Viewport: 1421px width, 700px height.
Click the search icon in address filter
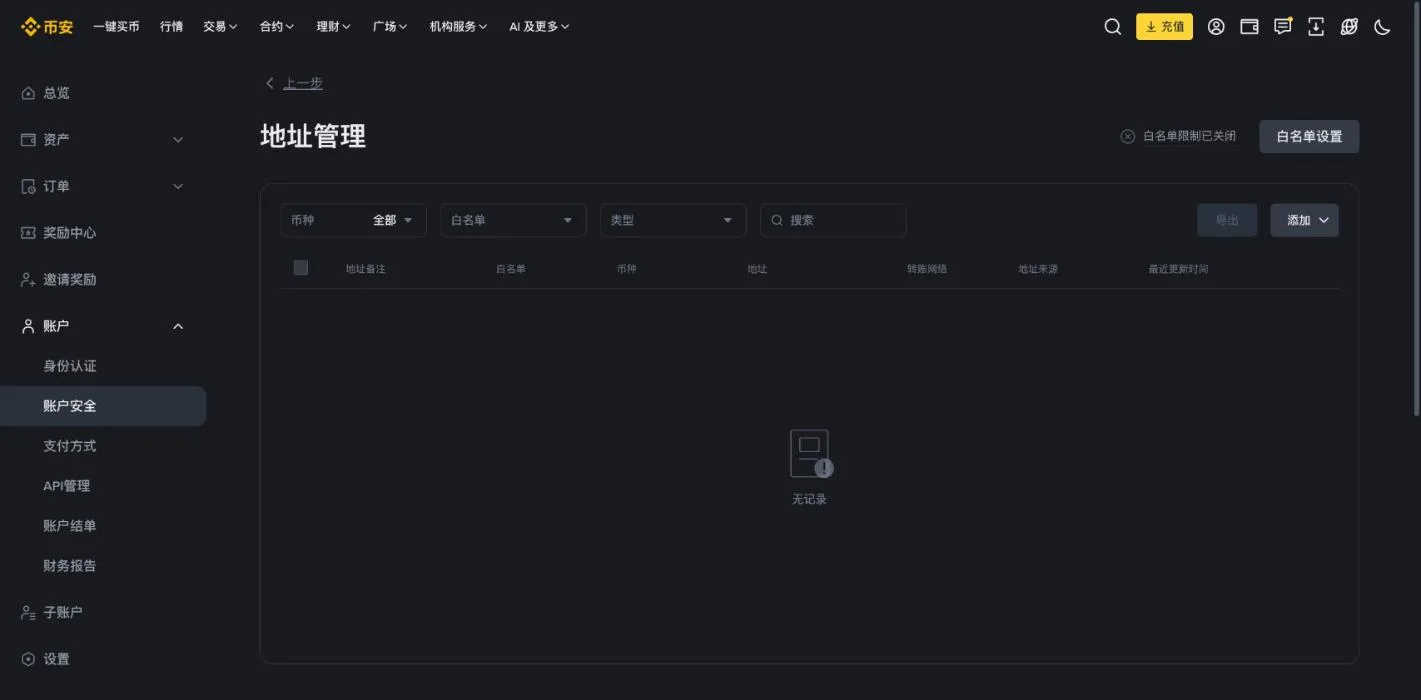coord(777,220)
